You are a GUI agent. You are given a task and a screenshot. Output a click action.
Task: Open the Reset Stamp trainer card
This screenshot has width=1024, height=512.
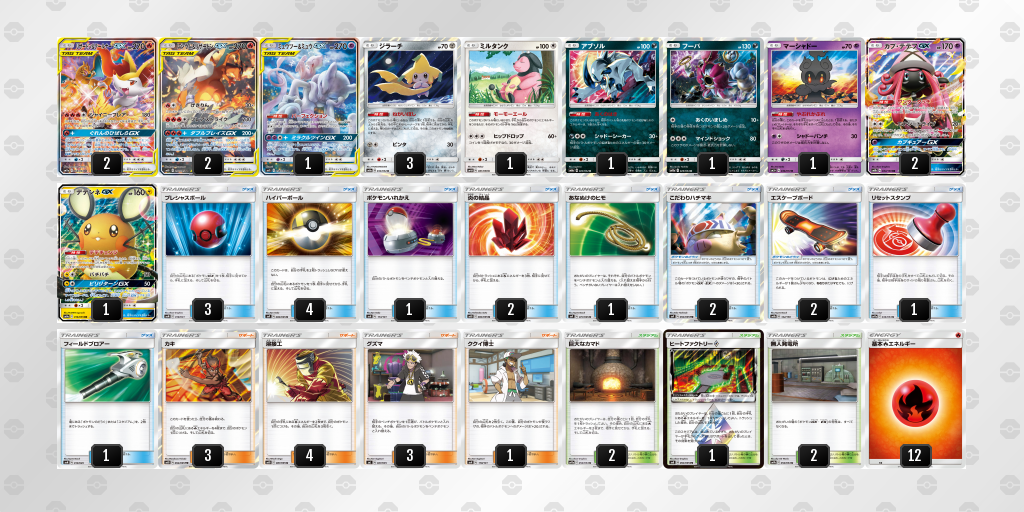point(914,253)
